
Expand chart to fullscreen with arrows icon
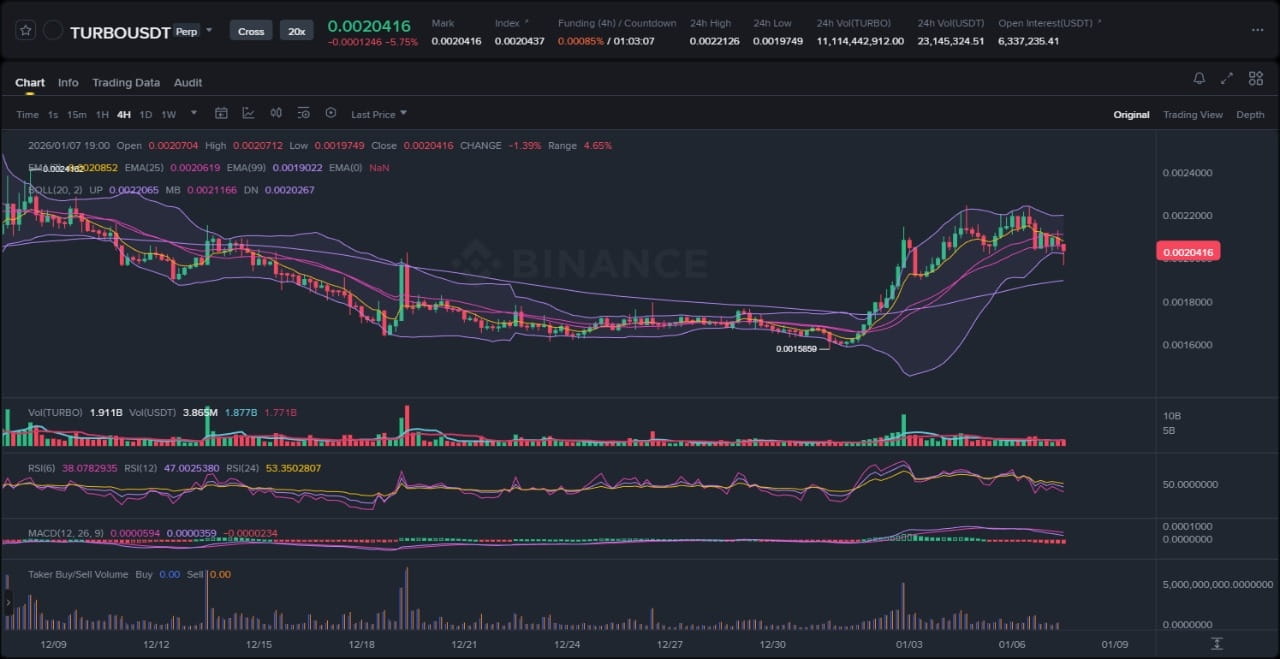[x=1227, y=79]
